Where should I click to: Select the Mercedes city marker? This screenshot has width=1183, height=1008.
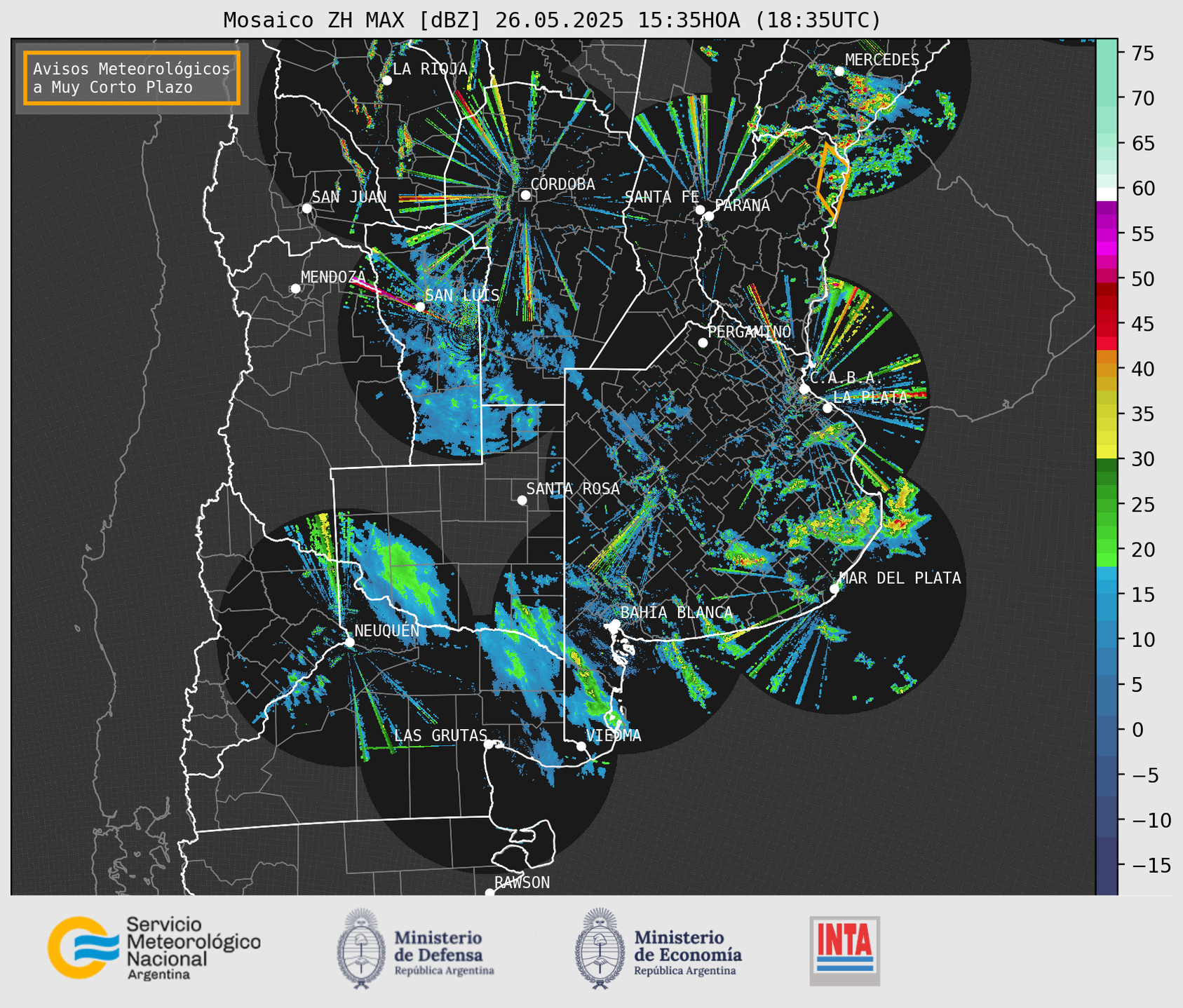click(x=839, y=71)
